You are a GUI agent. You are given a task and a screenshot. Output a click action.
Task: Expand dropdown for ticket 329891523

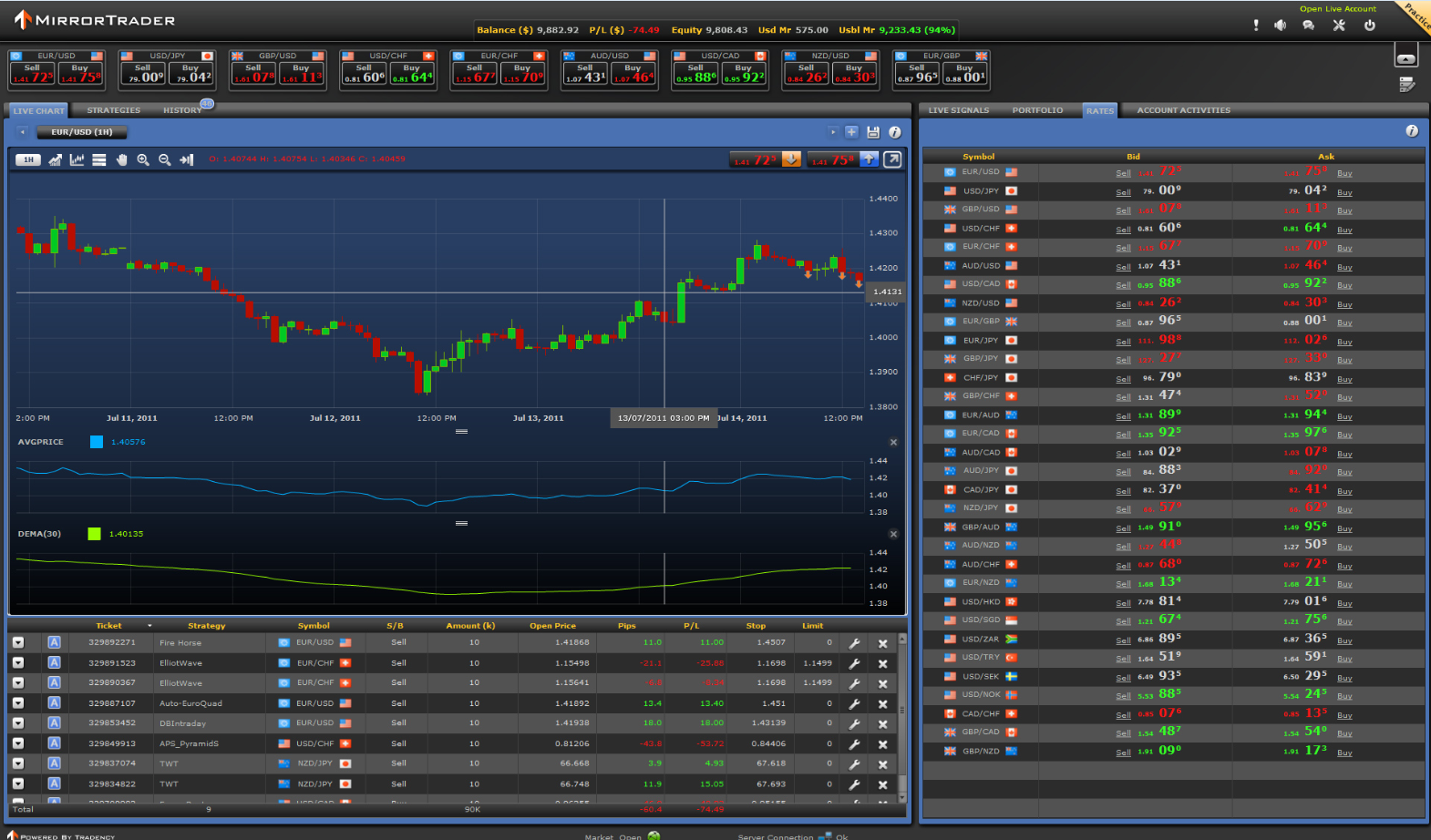[17, 662]
